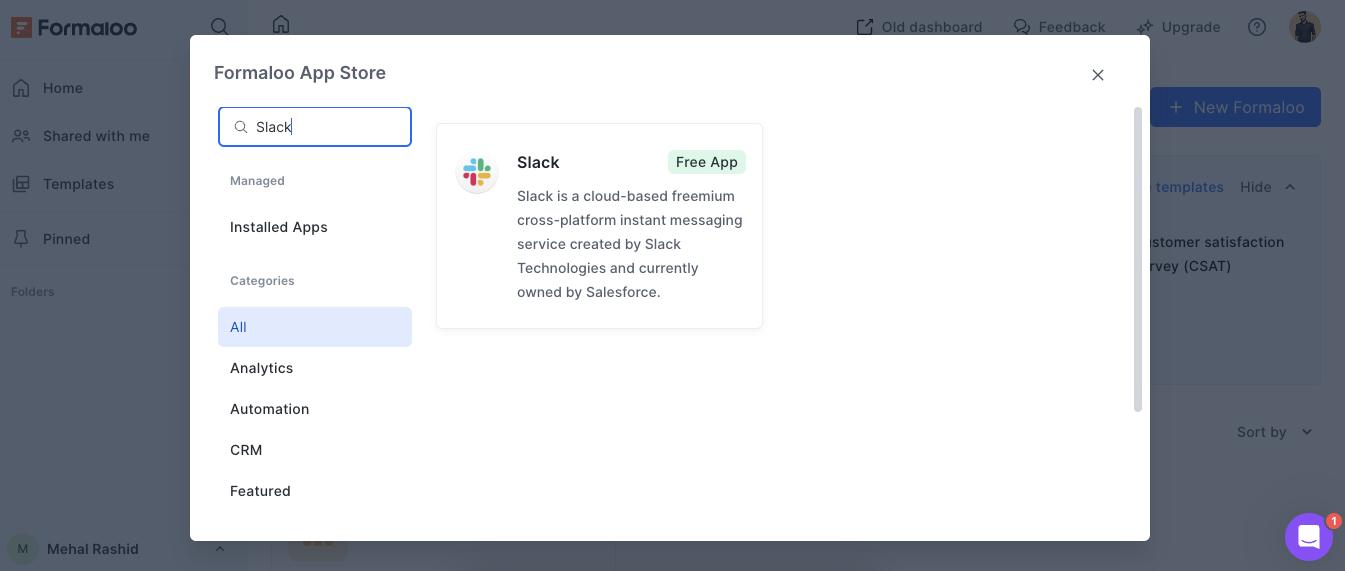
Task: Expand the Mehal Rashid account menu
Action: [x=220, y=549]
